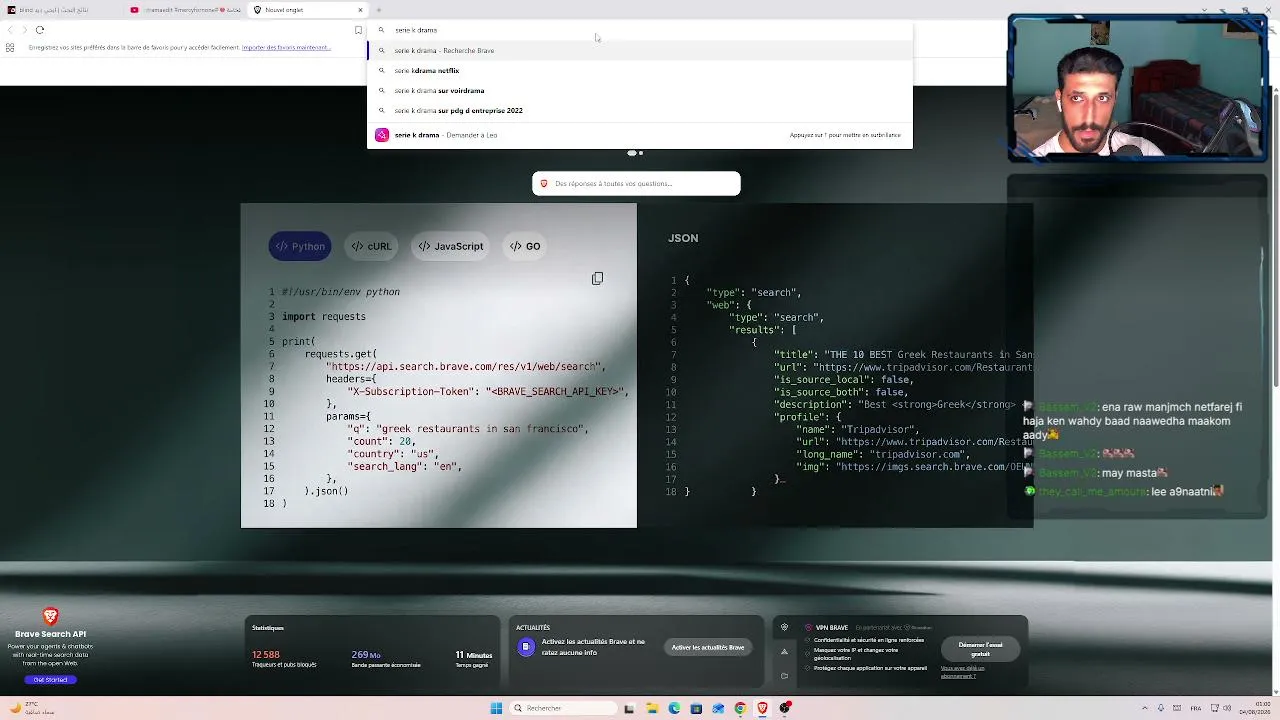Click the Brave logo above Brave Search API
The height and width of the screenshot is (720, 1280).
pos(50,616)
